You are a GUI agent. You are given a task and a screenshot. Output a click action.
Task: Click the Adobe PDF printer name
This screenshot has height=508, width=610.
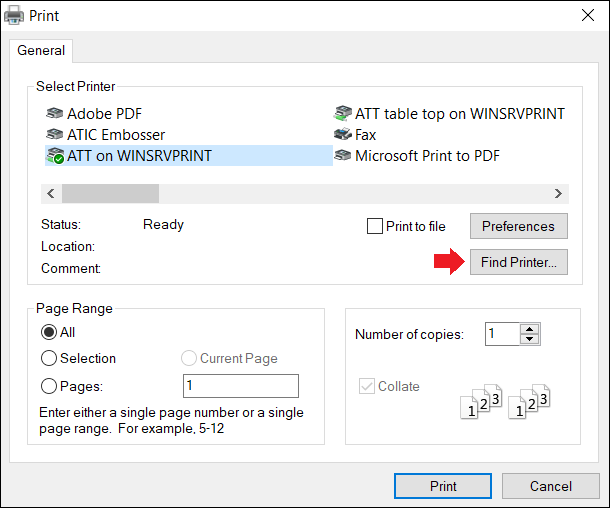click(104, 114)
